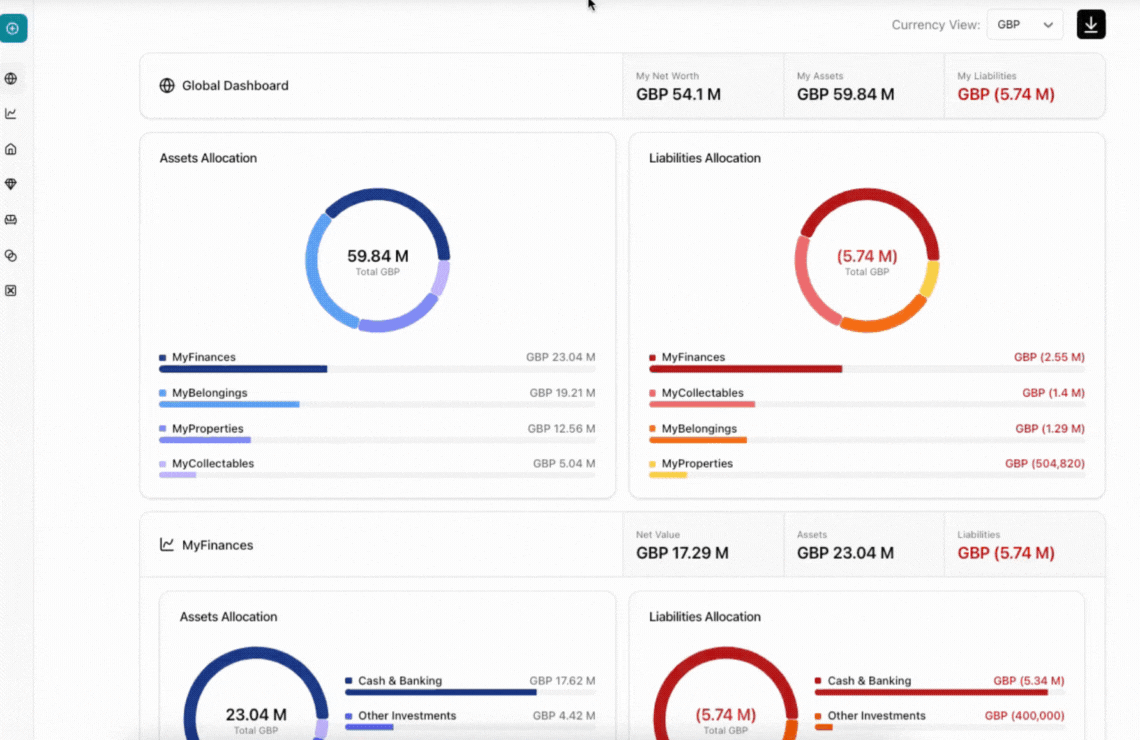
Task: Select the line-chart MyFinances icon in the sidebar
Action: coord(13,113)
